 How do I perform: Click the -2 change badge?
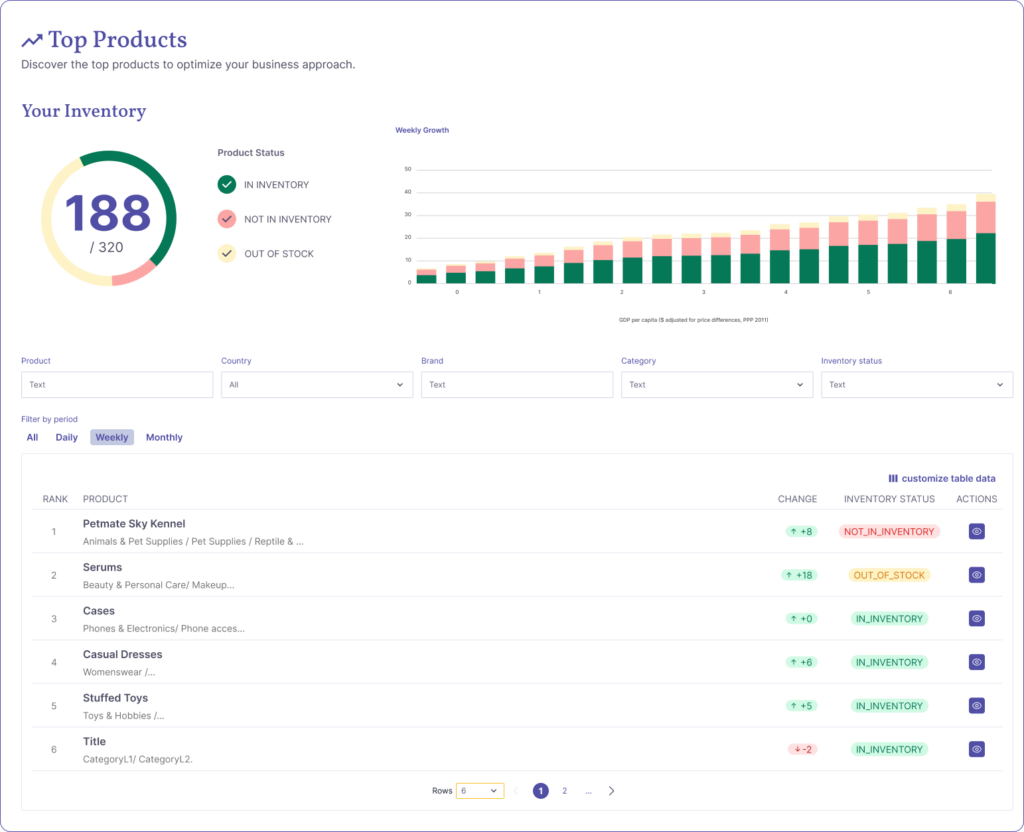click(803, 750)
